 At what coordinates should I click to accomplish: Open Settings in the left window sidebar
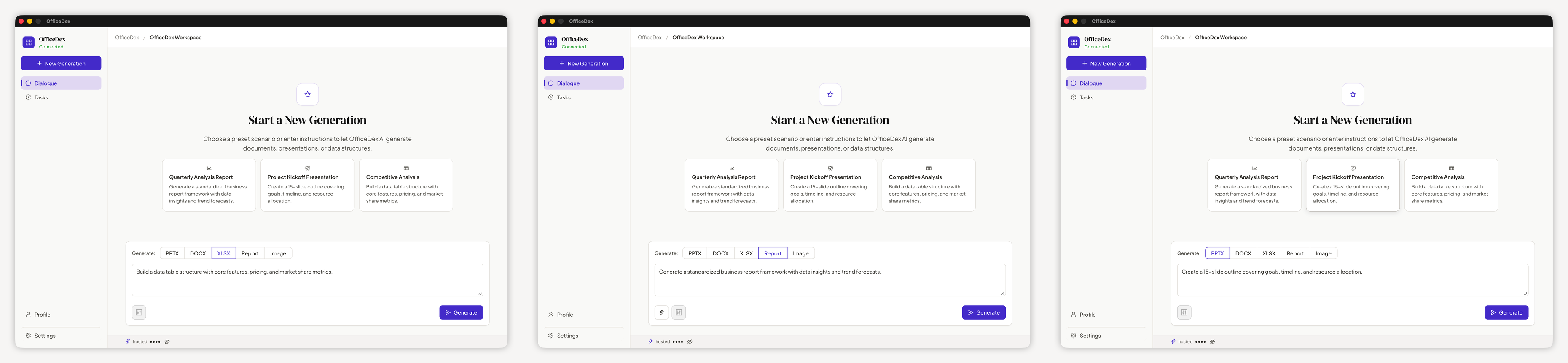61,336
